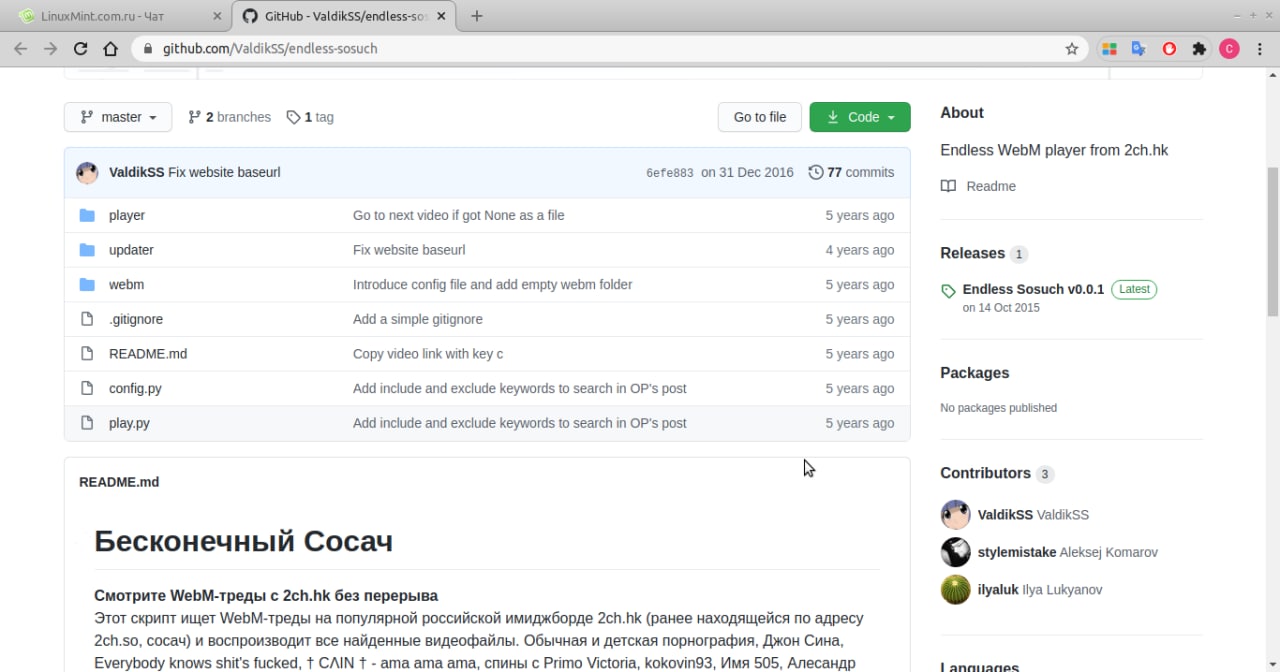Open Endless Sosuch v0.0.1 release

click(1033, 289)
